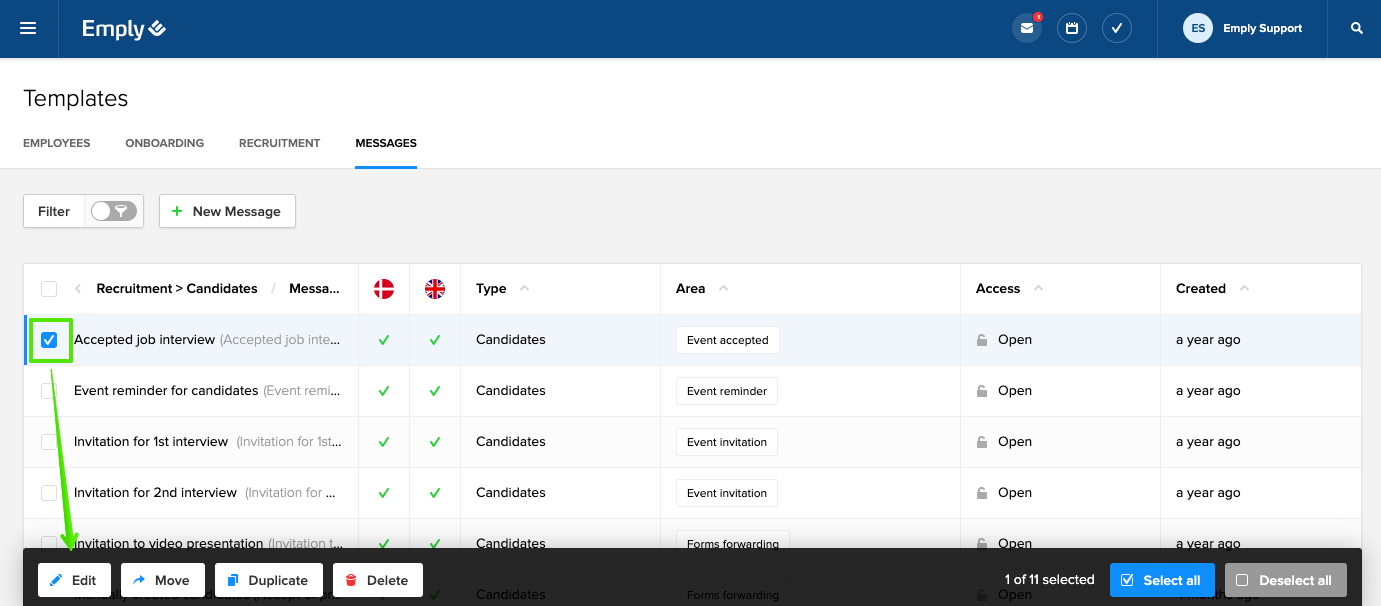Click the New Message button
Screen dimensions: 1381x606
click(x=227, y=211)
